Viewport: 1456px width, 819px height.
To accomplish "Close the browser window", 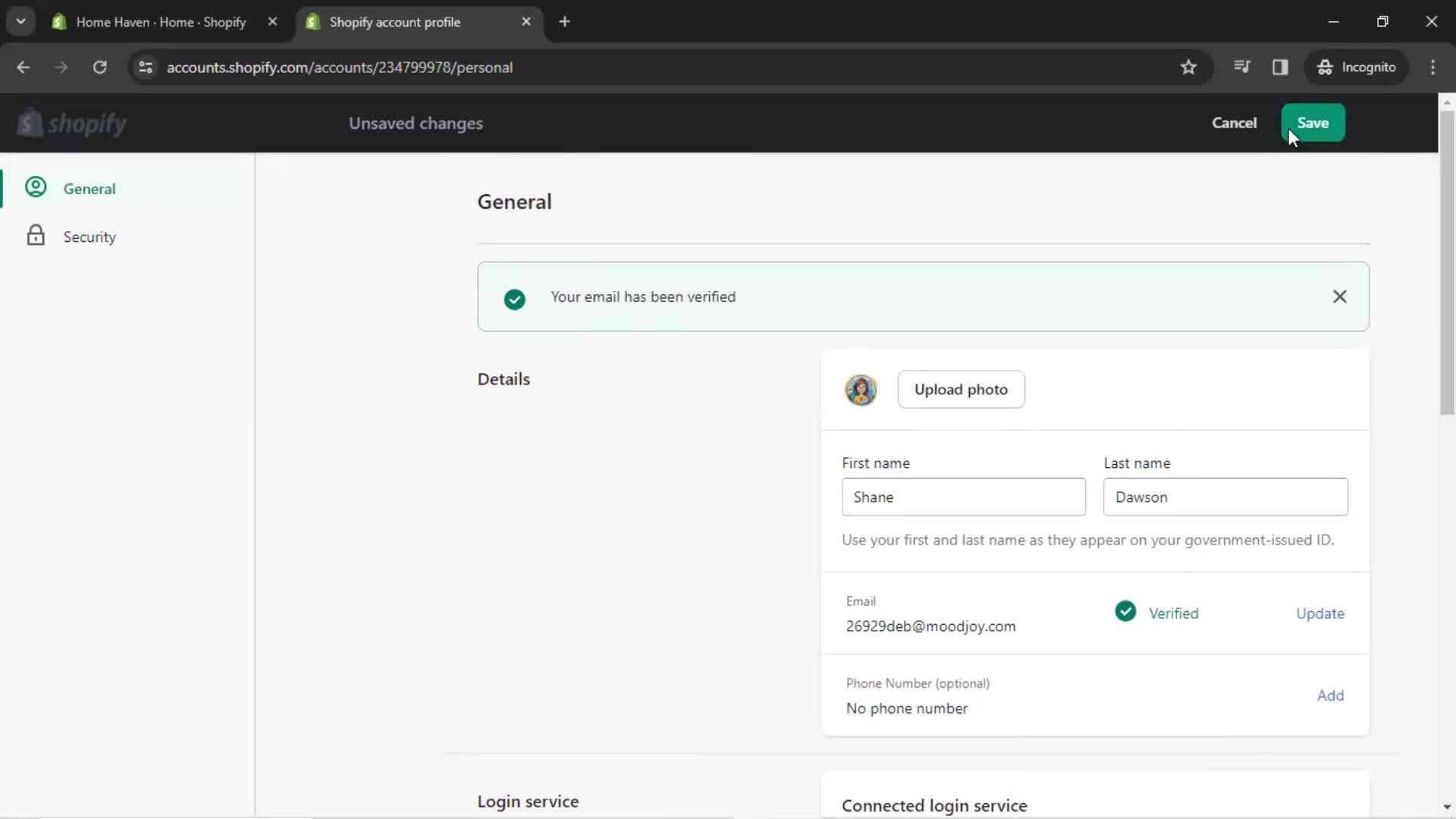I will [x=1431, y=21].
